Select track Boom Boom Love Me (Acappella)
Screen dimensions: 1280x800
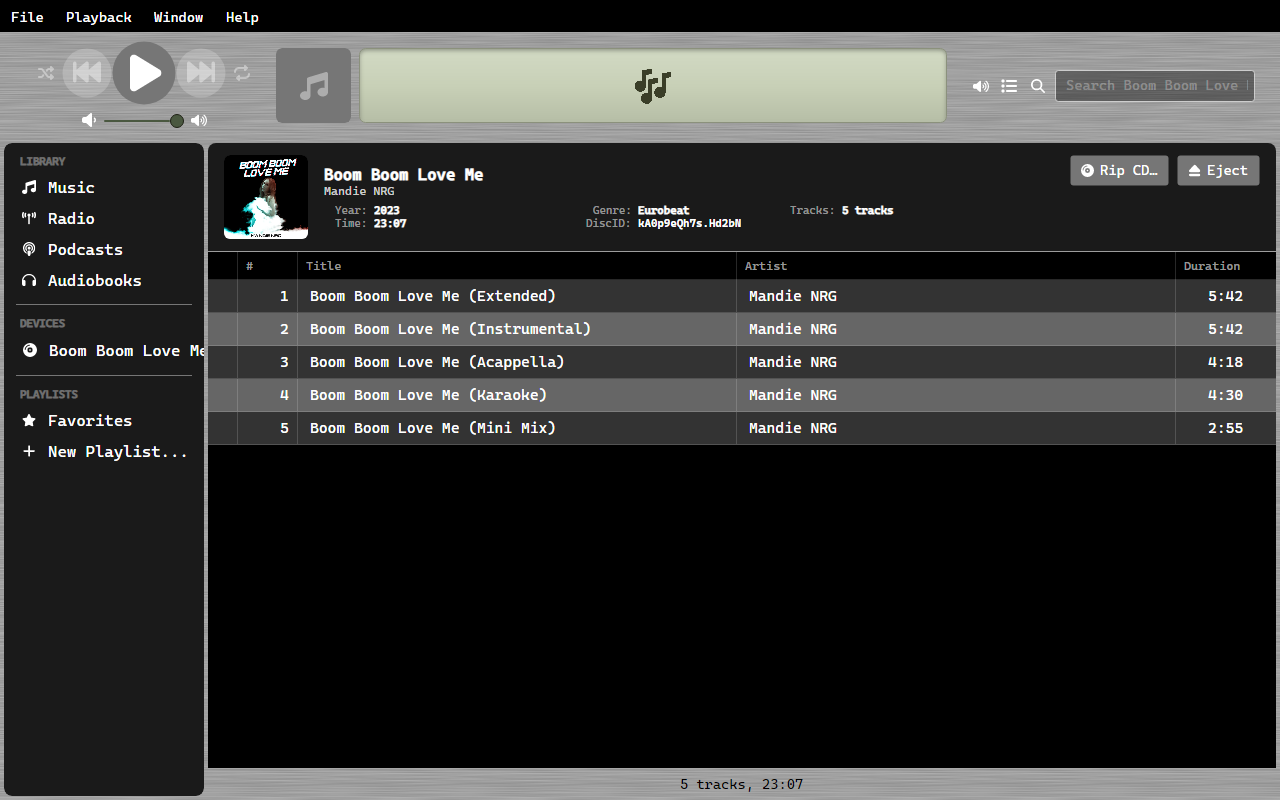tap(744, 362)
